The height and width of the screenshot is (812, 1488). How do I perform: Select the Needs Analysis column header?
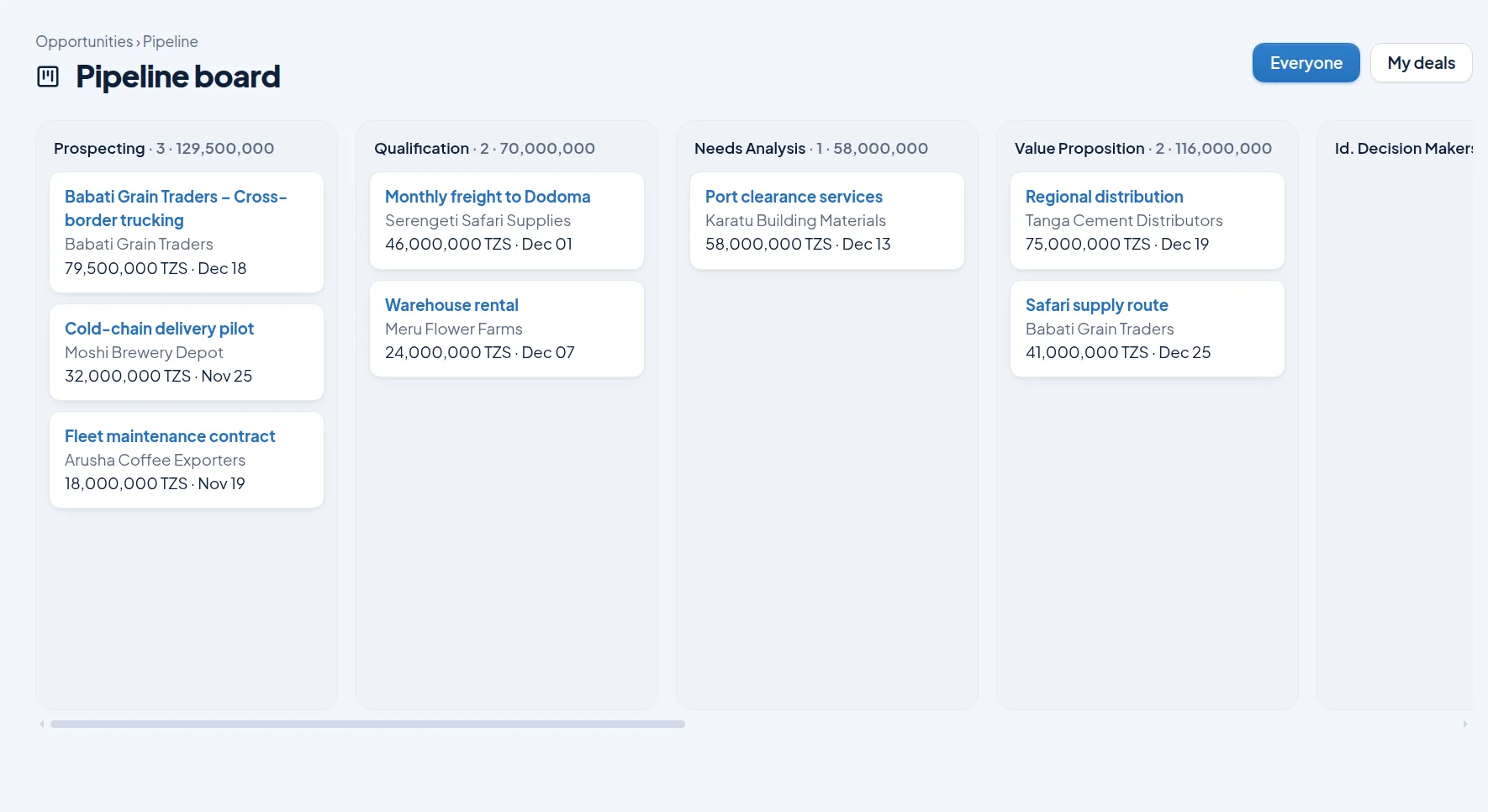[x=811, y=148]
